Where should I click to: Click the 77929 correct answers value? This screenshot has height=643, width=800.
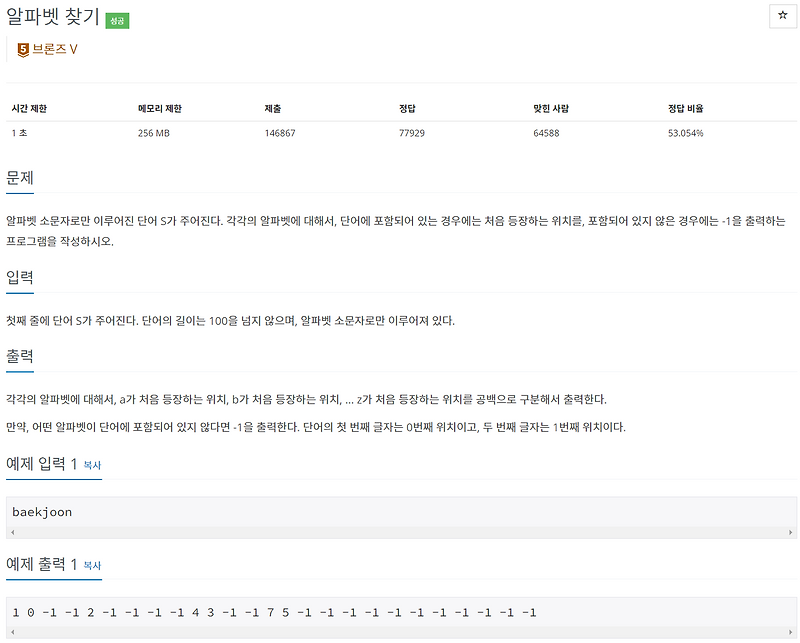(x=412, y=133)
